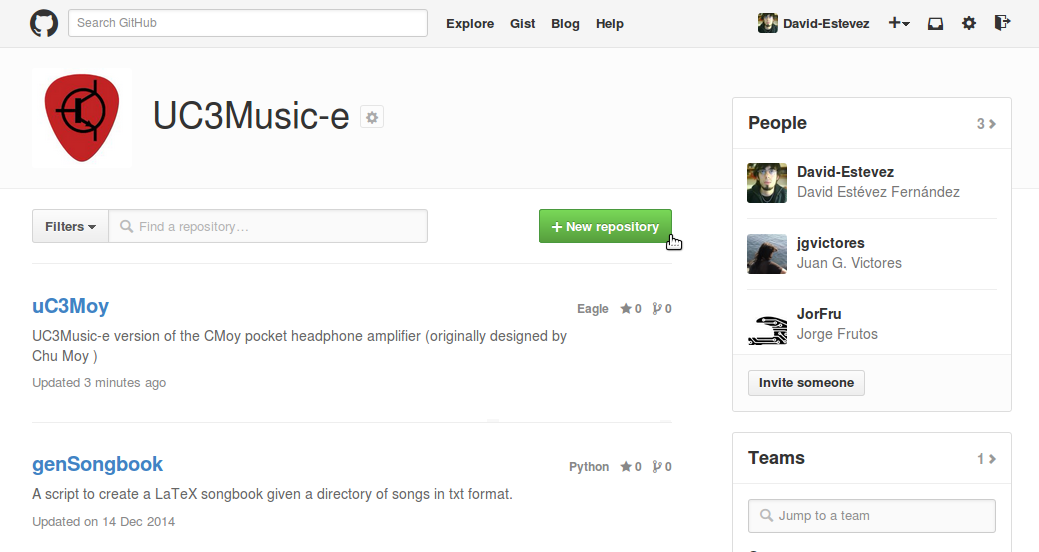Click the UC3Music-e guitar pick logo
Screen dimensions: 1039x552
click(x=82, y=117)
